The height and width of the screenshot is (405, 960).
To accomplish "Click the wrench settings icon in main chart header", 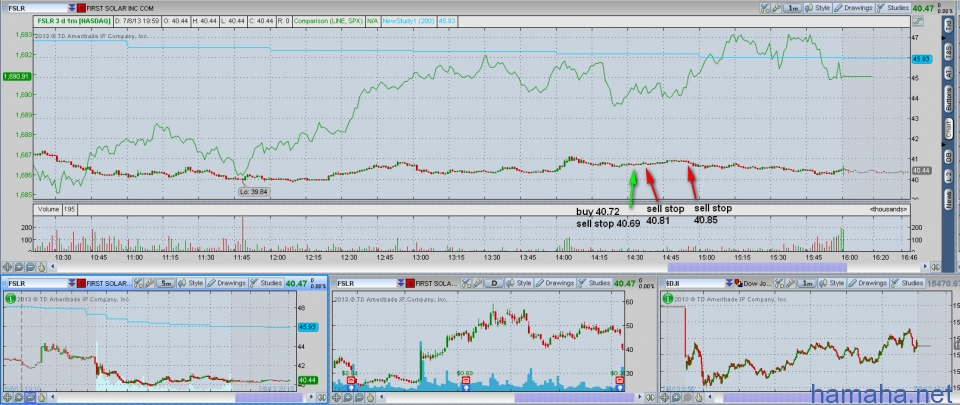I will [775, 8].
